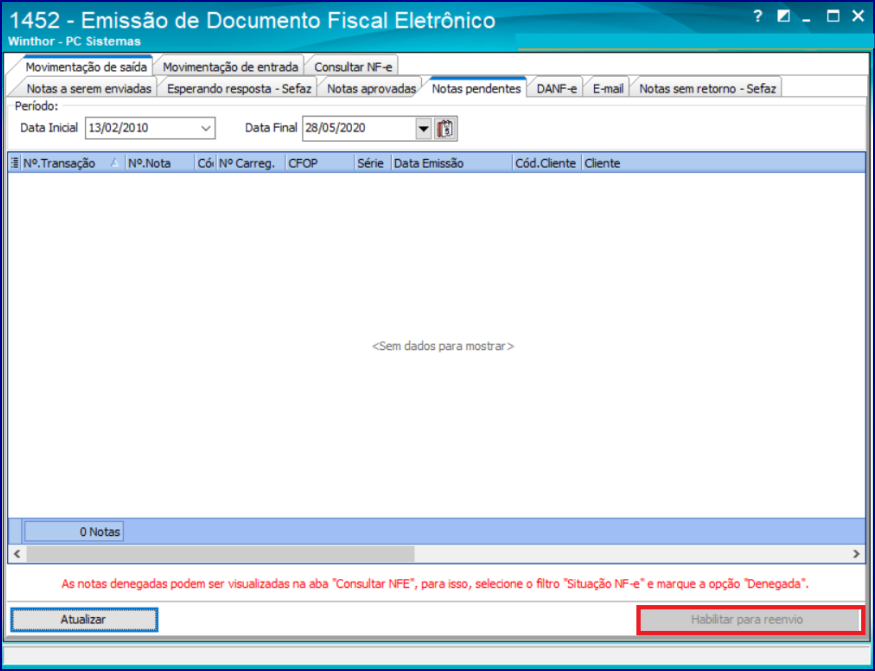Sort by Cliente column header
Viewport: 875px width, 671px height.
[x=723, y=163]
